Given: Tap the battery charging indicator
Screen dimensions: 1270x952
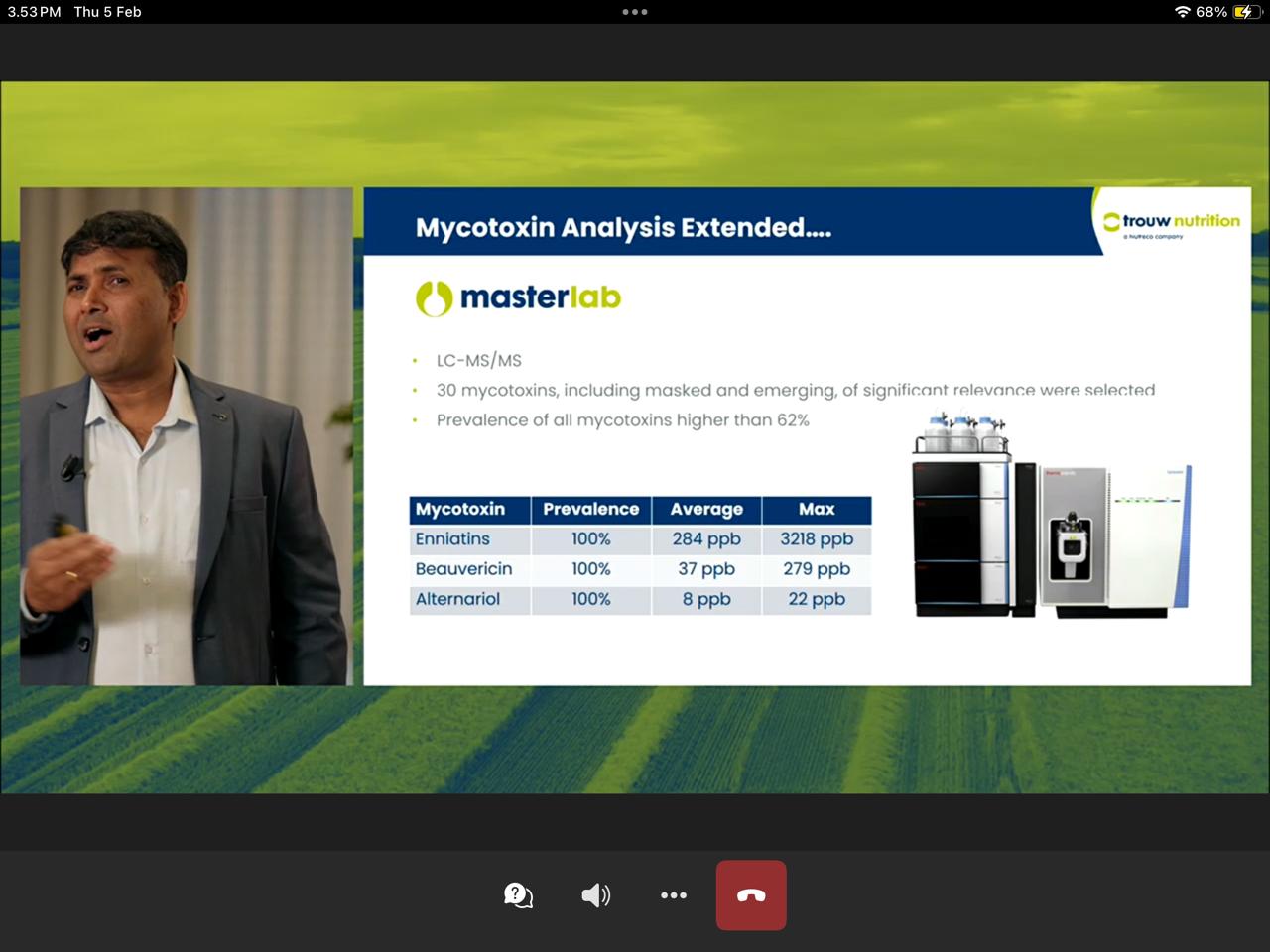Looking at the screenshot, I should [1243, 12].
